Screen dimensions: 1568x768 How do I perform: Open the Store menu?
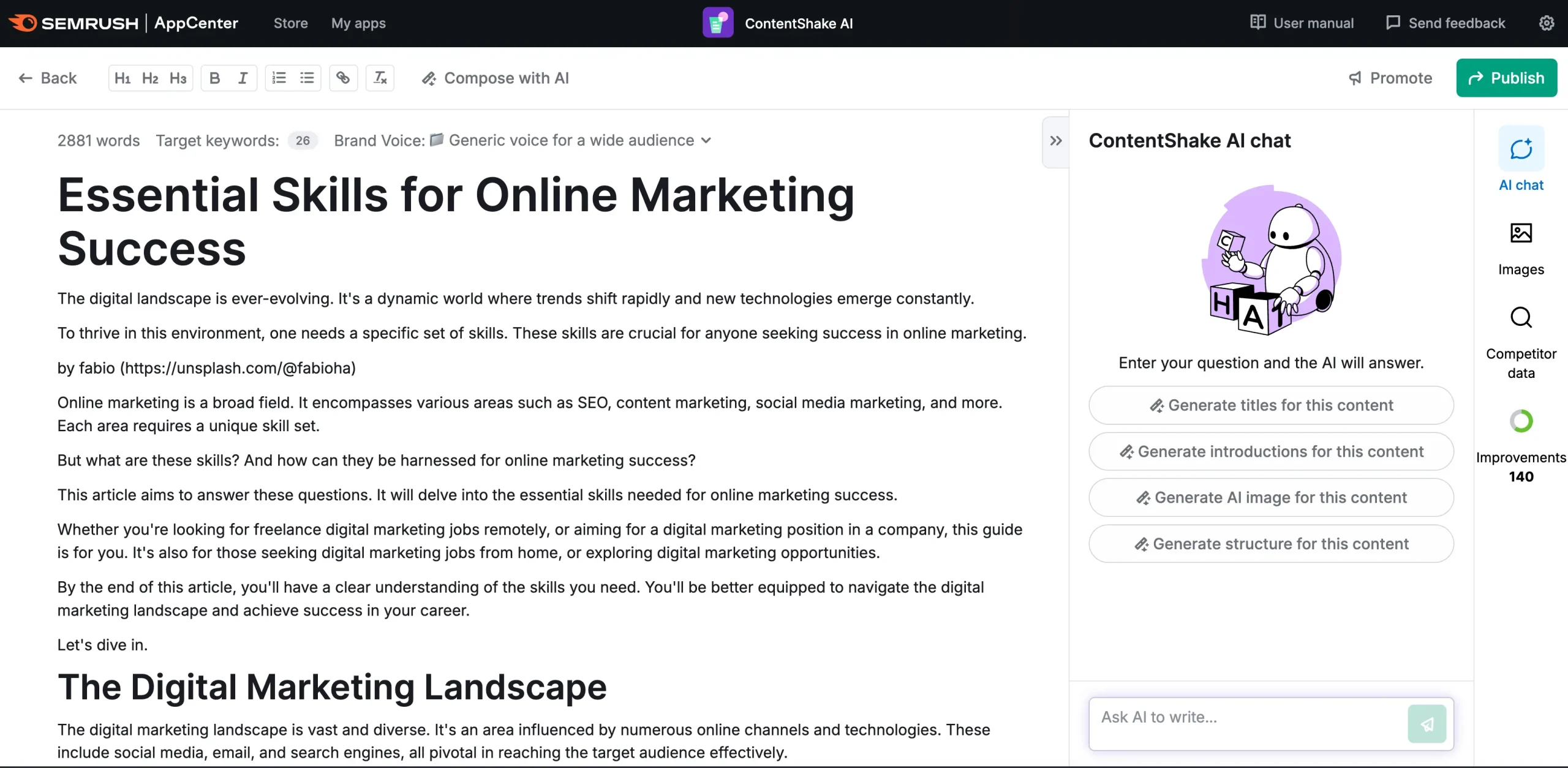(290, 23)
